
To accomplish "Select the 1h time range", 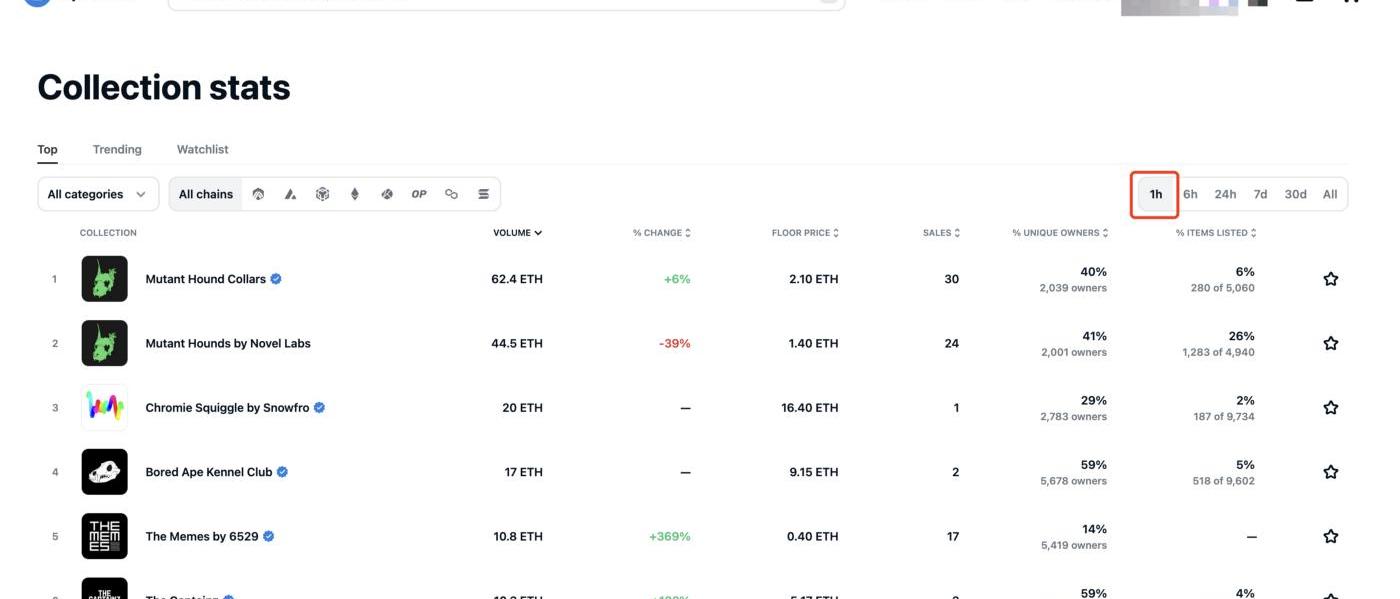I will point(1156,194).
